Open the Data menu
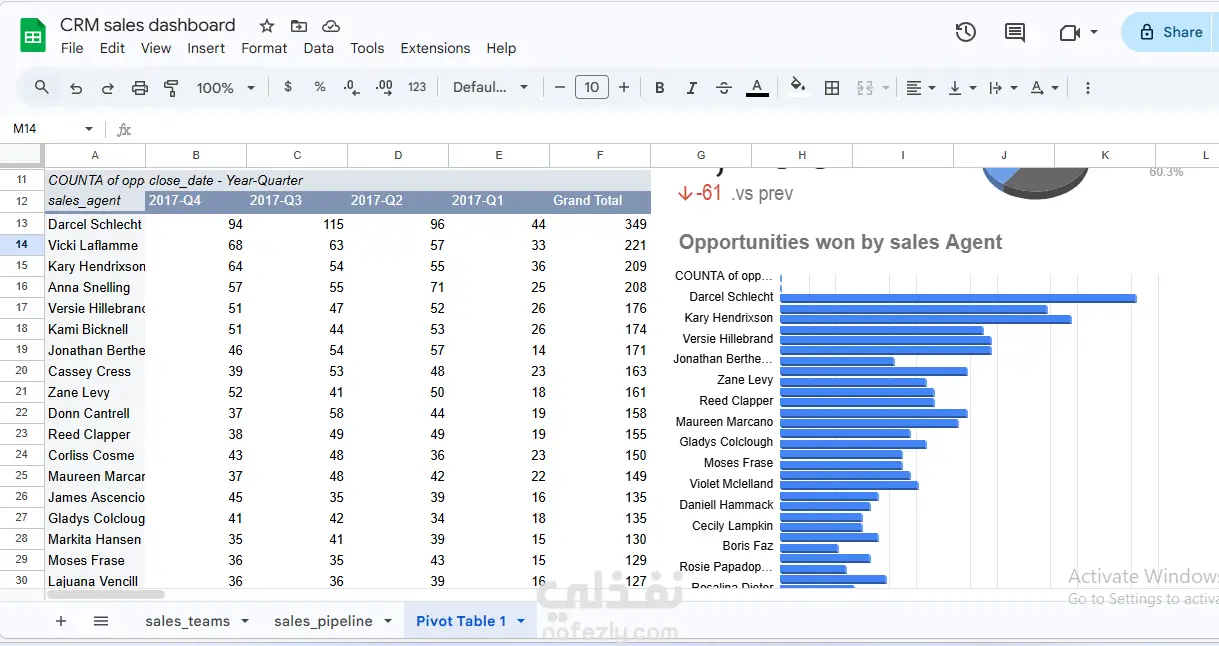1219x646 pixels. 319,48
